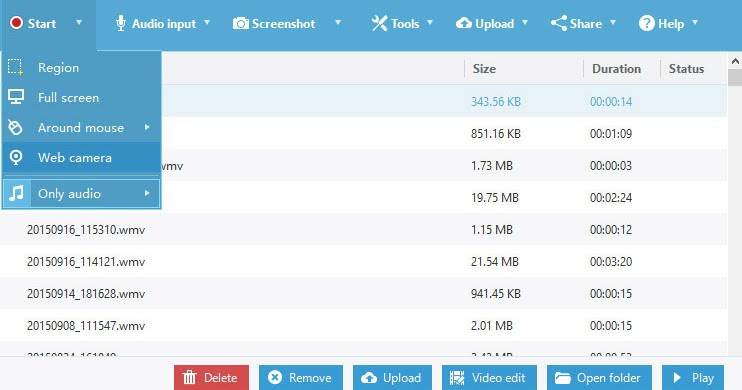The image size is (742, 390).
Task: Click the 19.75 MB size cell
Action: point(495,197)
